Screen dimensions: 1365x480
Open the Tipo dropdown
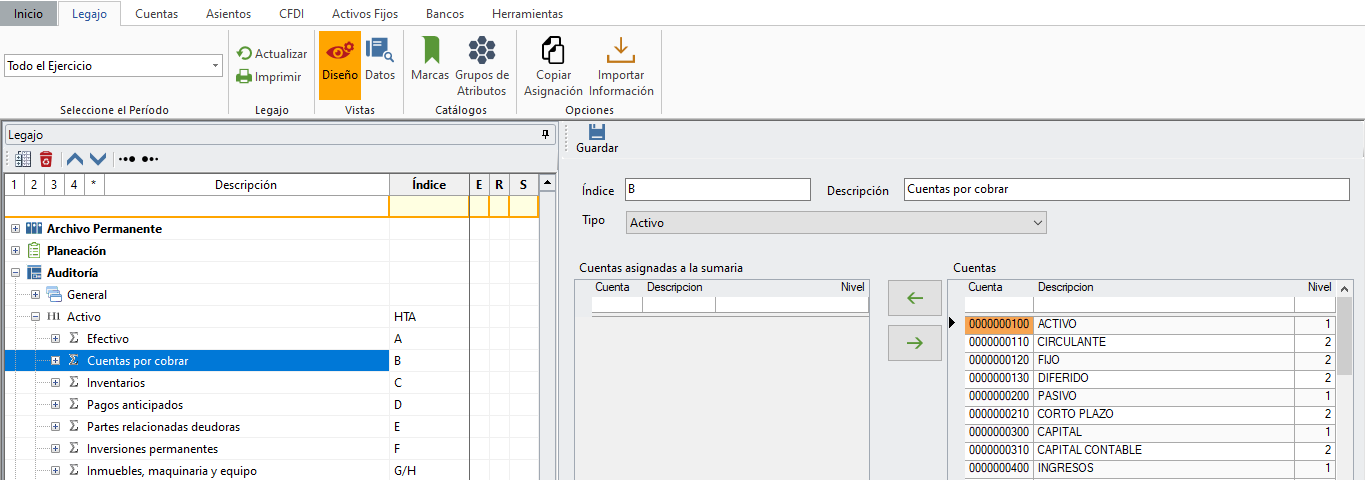(x=1037, y=223)
